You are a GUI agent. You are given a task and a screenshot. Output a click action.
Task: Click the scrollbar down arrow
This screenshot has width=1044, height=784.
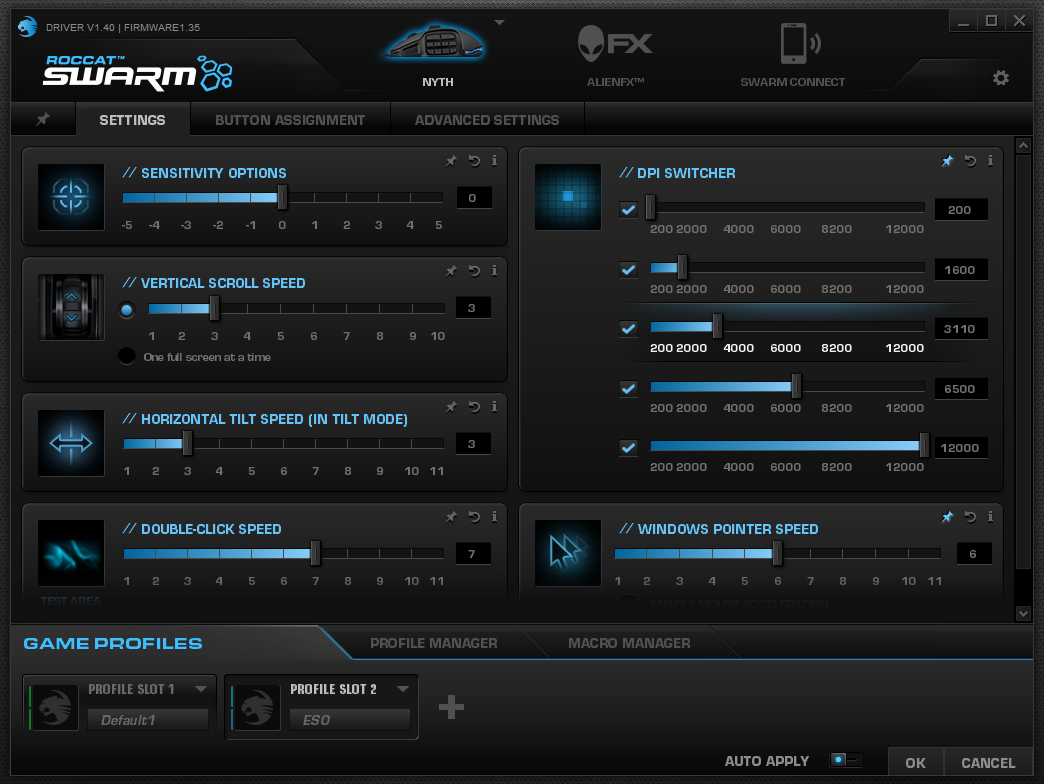pyautogui.click(x=1023, y=613)
